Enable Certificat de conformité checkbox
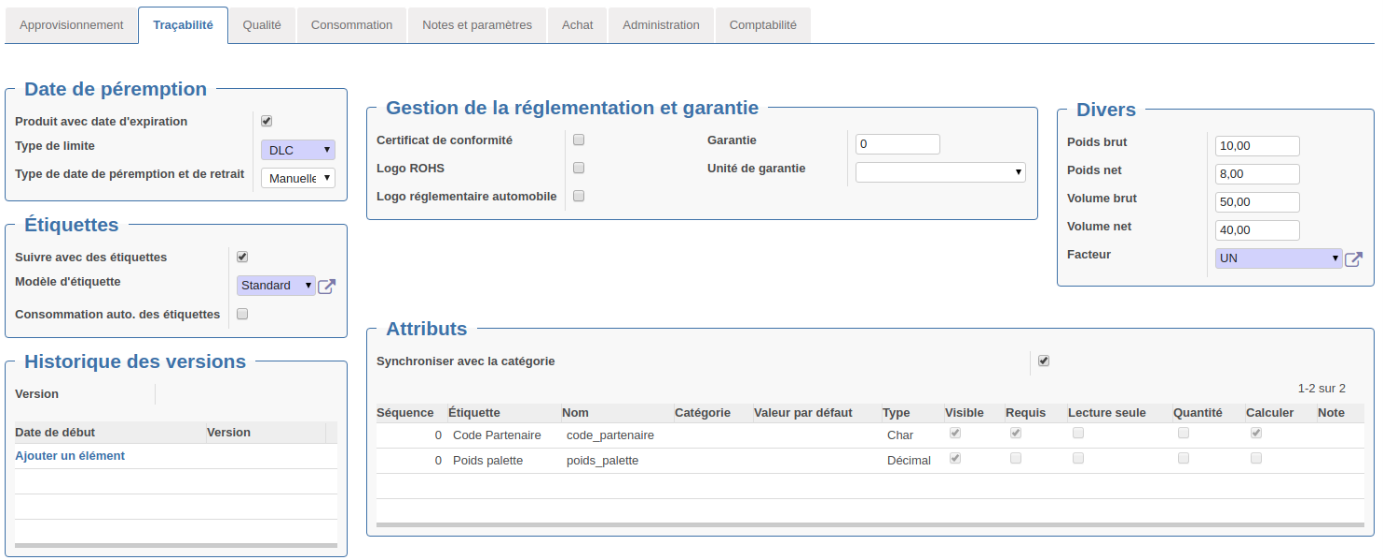Image resolution: width=1383 pixels, height=560 pixels. 578,140
